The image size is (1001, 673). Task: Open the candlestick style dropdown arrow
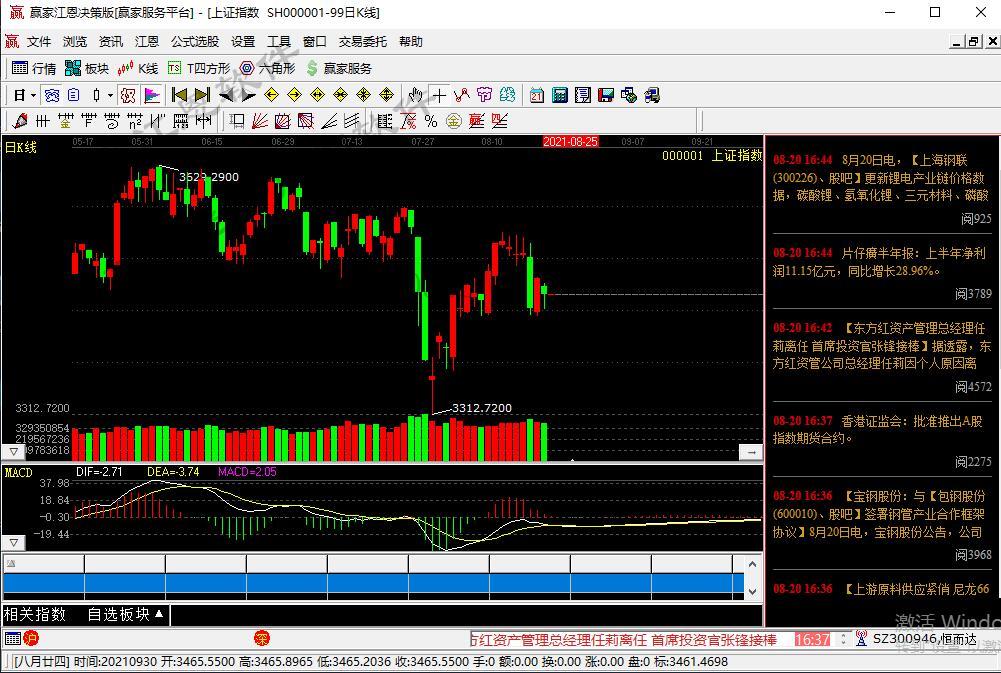pyautogui.click(x=109, y=96)
